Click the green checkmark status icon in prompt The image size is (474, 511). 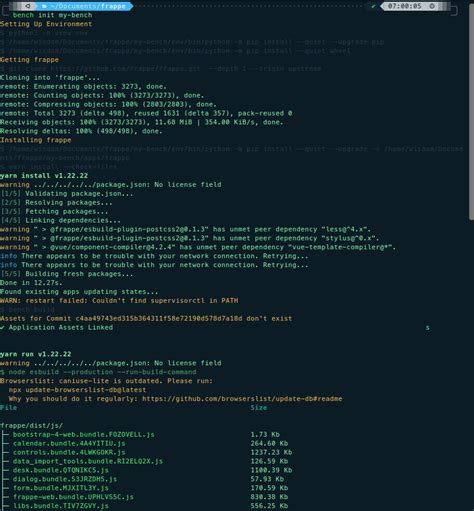(373, 6)
